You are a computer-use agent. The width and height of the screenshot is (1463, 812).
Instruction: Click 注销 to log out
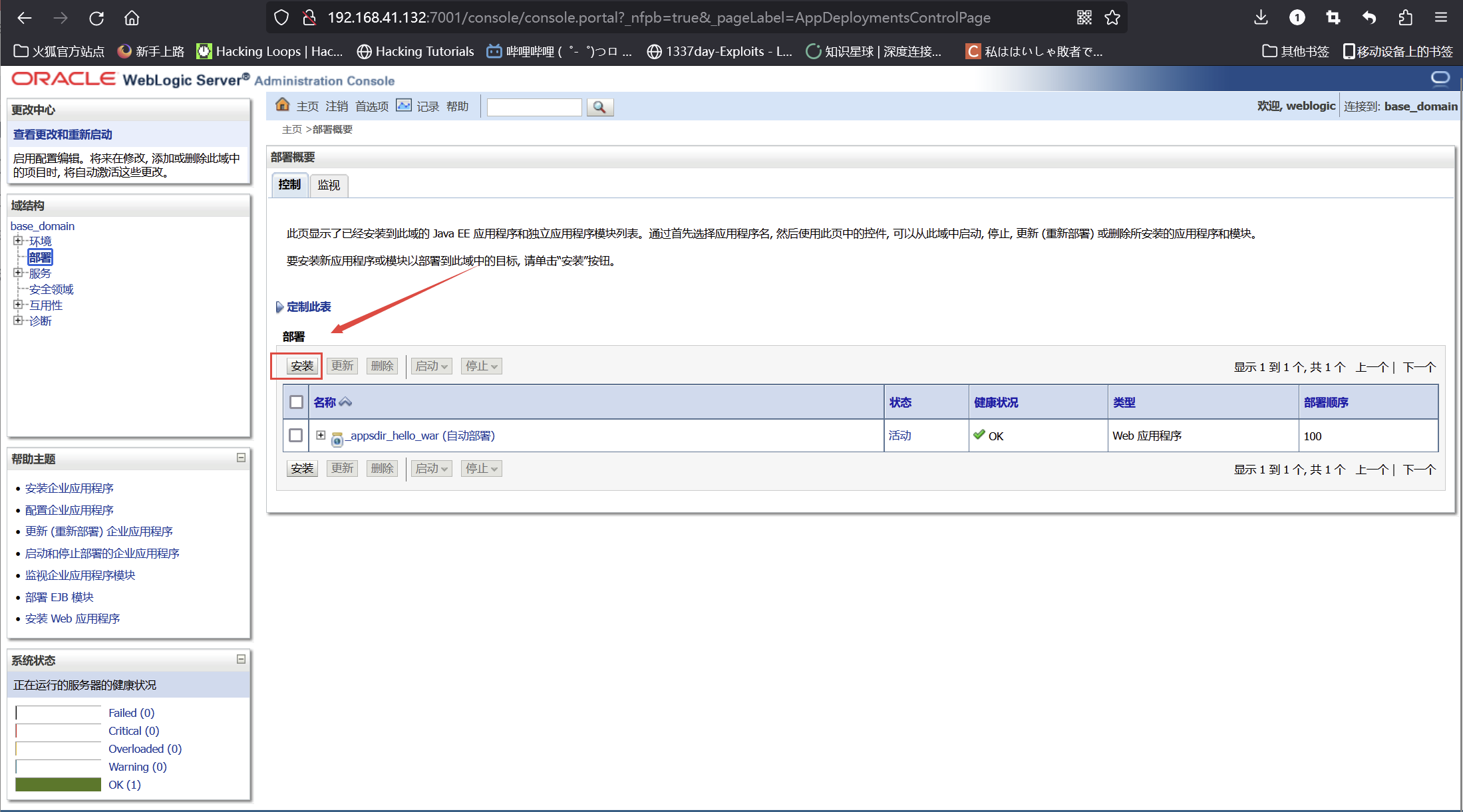337,106
